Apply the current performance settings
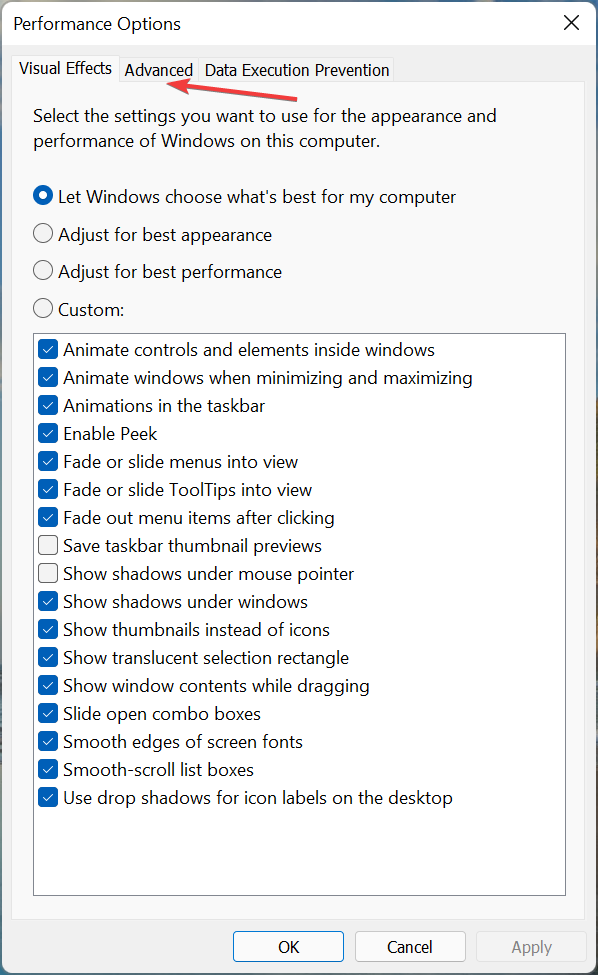This screenshot has width=598, height=975. pos(531,946)
